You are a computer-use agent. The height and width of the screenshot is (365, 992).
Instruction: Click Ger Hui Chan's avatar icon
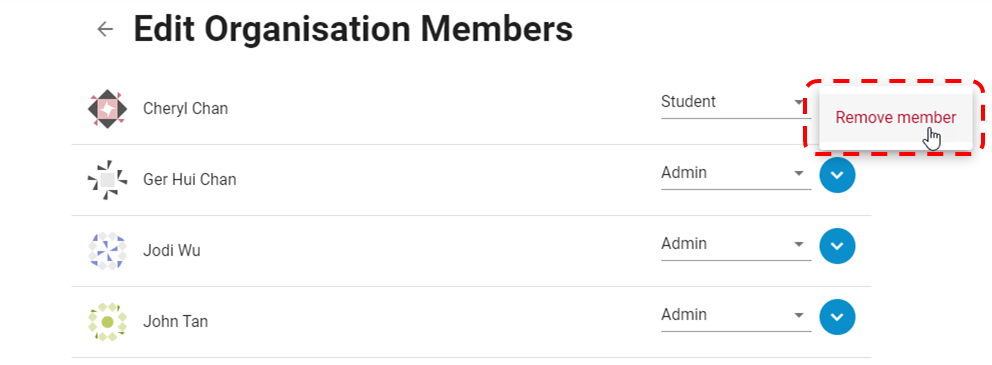click(107, 180)
